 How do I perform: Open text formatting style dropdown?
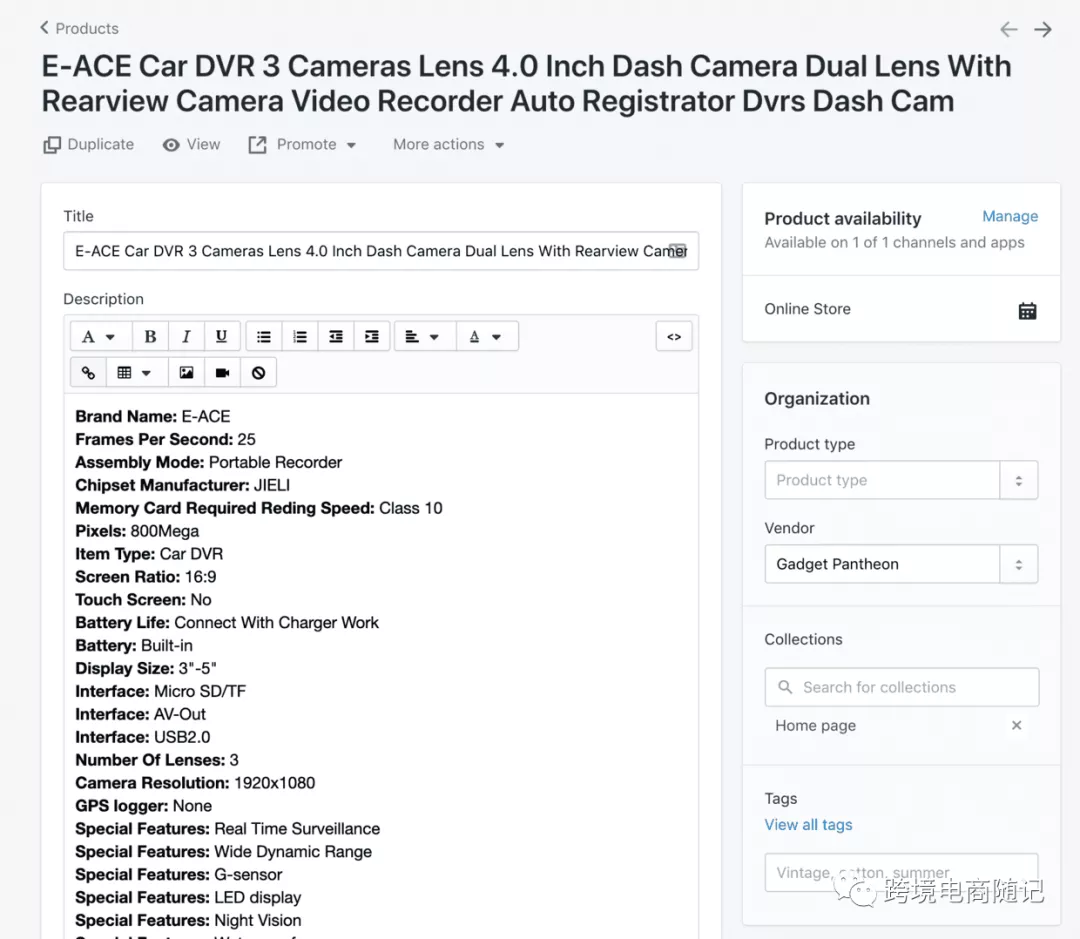(101, 336)
